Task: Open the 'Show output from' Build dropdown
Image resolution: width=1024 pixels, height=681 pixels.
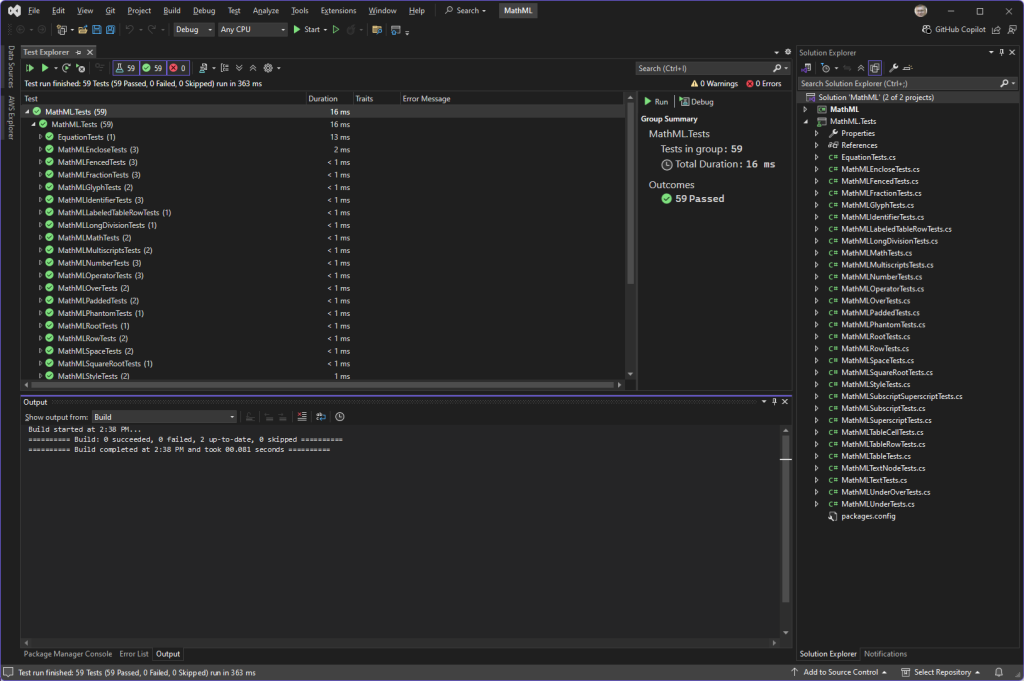Action: tap(164, 417)
